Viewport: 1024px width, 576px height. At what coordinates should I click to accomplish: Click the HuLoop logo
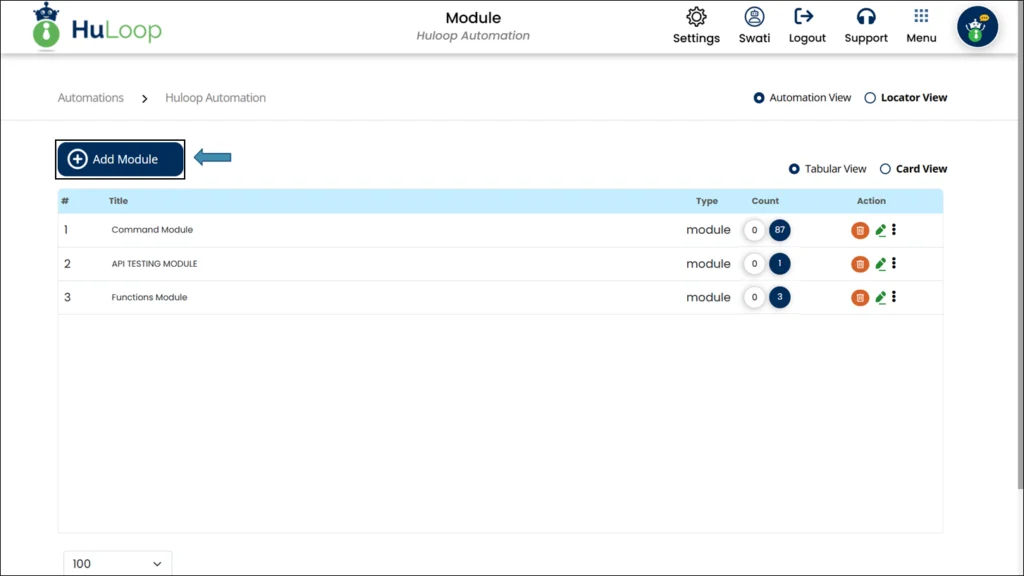[x=96, y=27]
